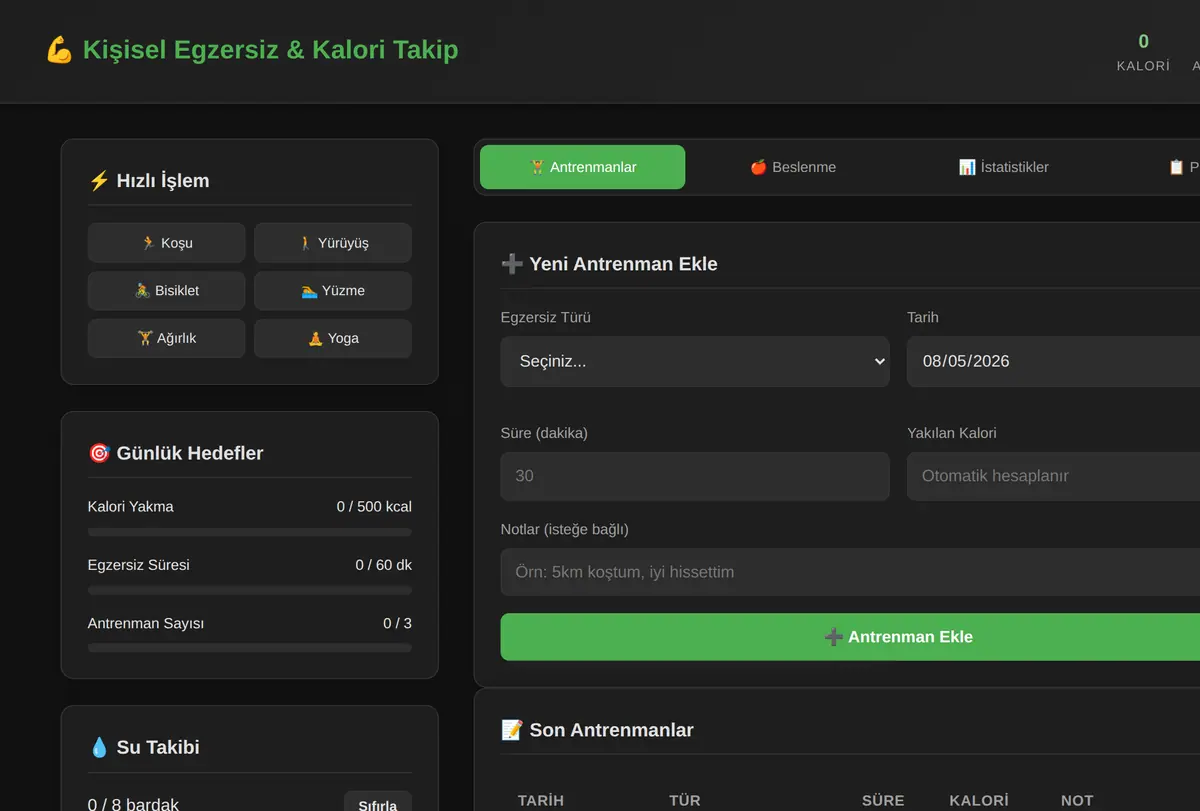Switch to the Antrenmanlar tab

point(582,167)
